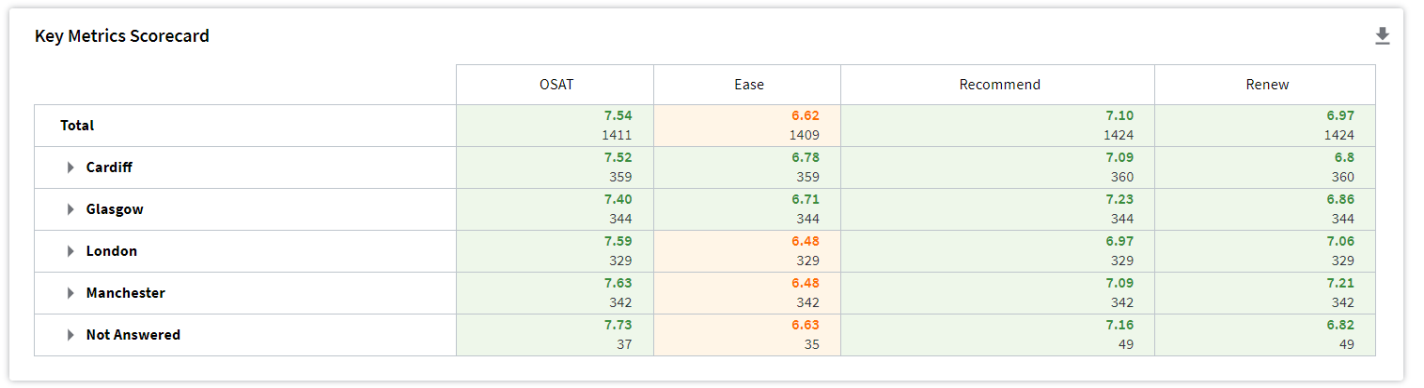Click Not Answered Renew score 6.82
The image size is (1424, 388).
[1340, 326]
